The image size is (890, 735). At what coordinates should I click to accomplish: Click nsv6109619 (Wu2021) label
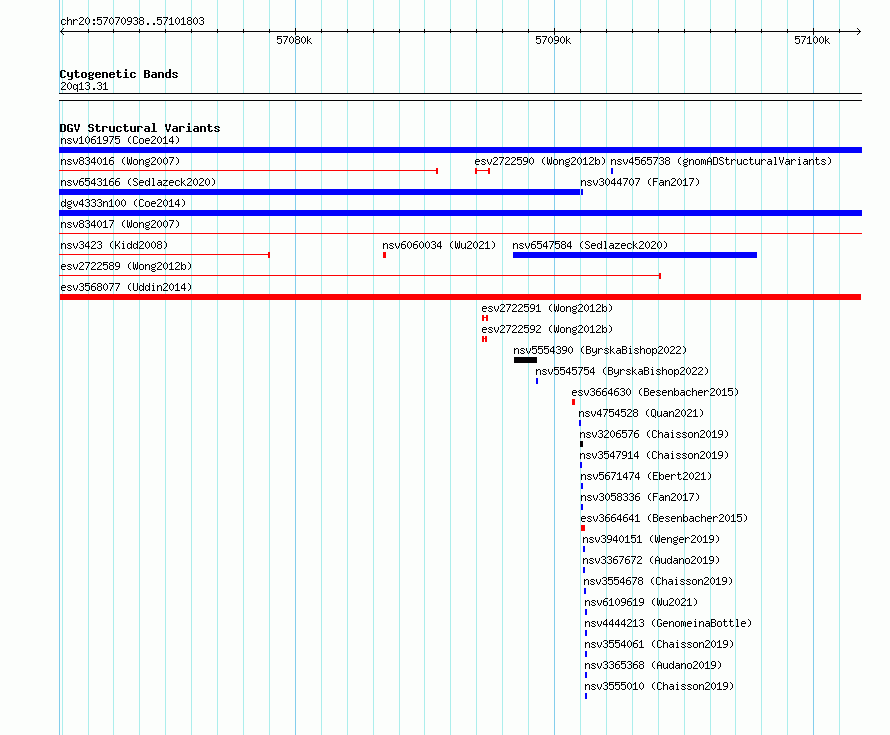pyautogui.click(x=641, y=602)
